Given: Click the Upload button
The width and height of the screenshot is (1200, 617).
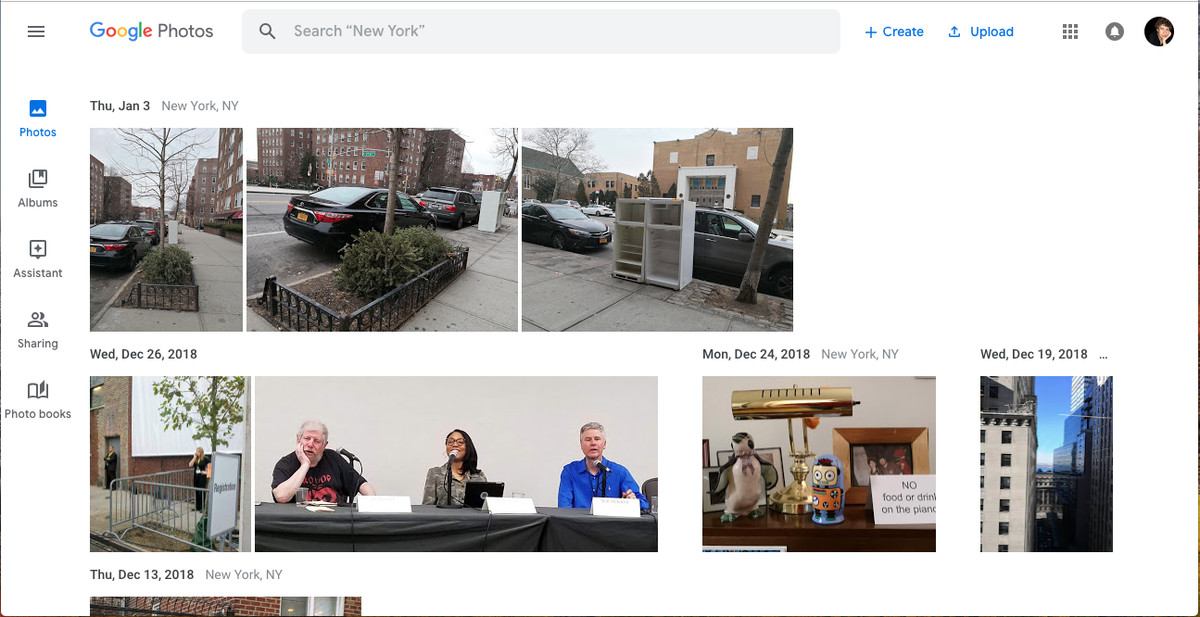Looking at the screenshot, I should pyautogui.click(x=981, y=31).
